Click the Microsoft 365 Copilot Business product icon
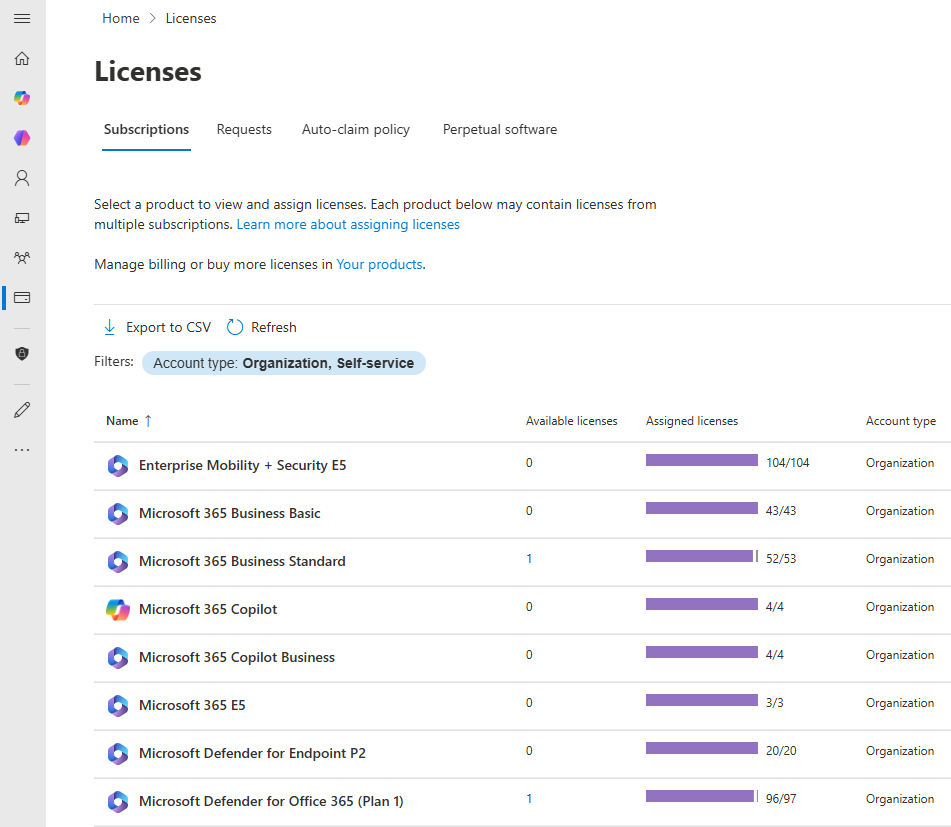This screenshot has height=827, width=951. 118,657
